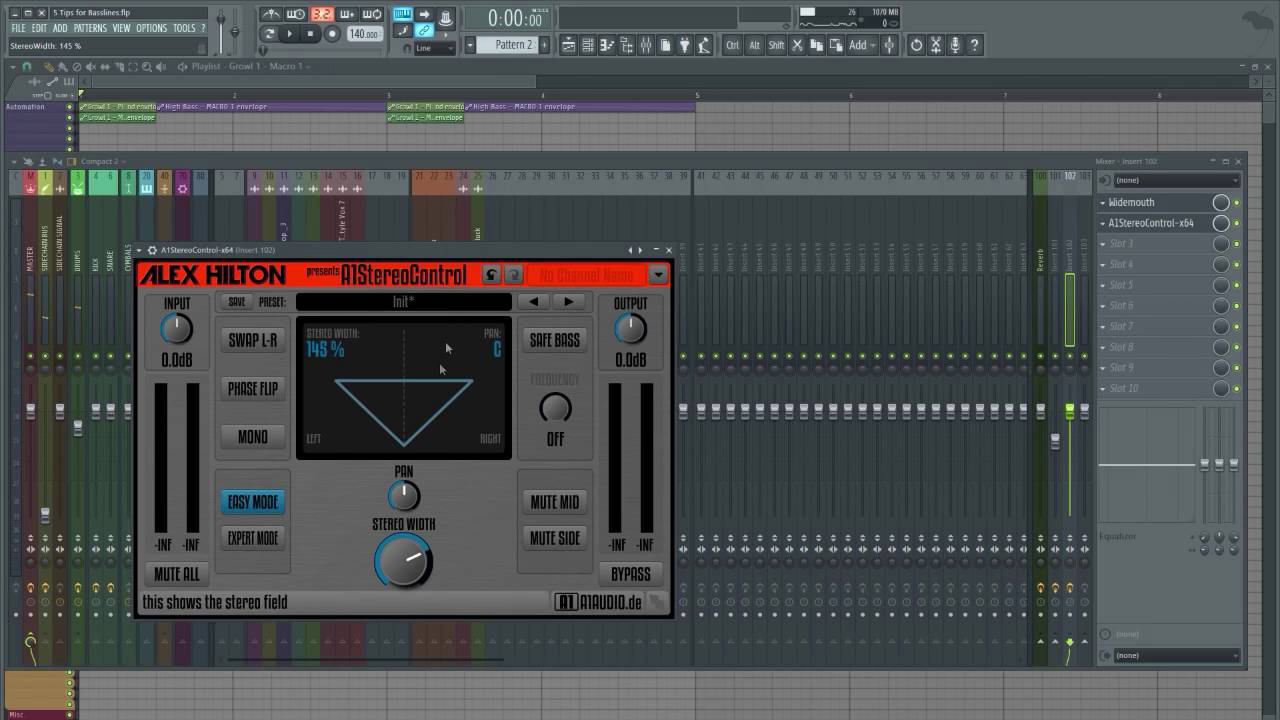Viewport: 1280px width, 720px height.
Task: Click the FREQUENCY knob
Action: [x=555, y=407]
